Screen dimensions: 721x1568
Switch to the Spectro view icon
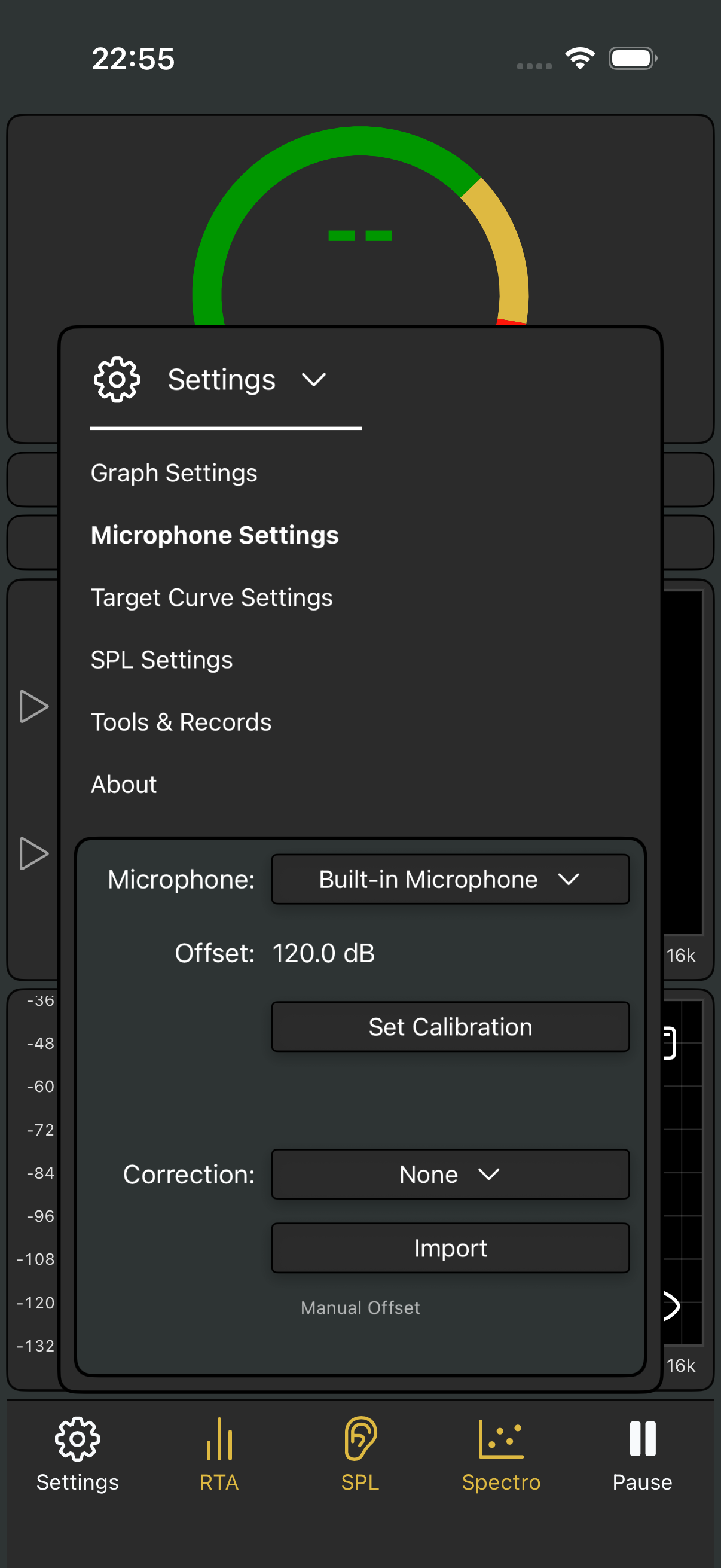coord(501,1439)
